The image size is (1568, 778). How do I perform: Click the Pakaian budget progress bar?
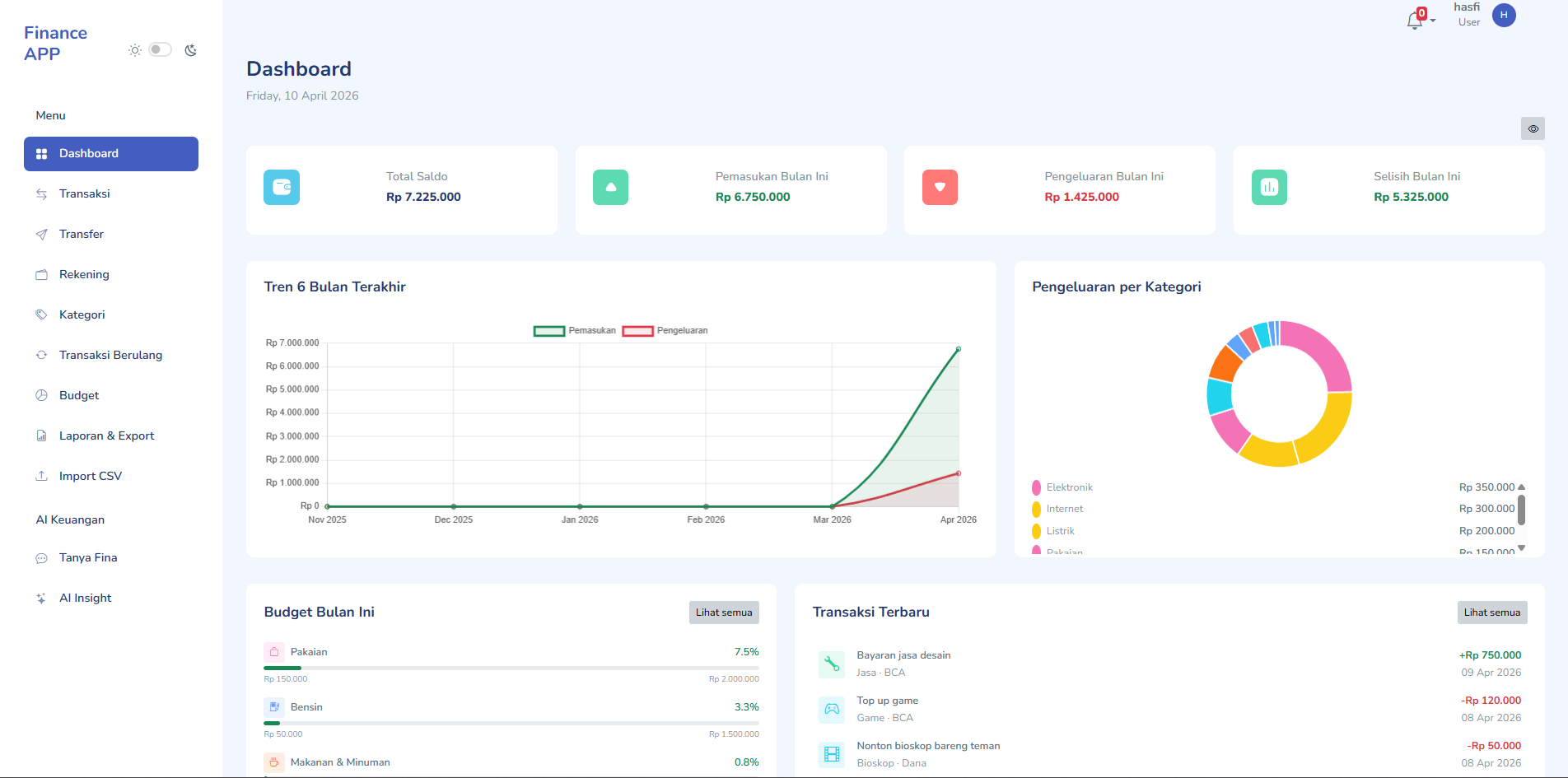(x=511, y=668)
